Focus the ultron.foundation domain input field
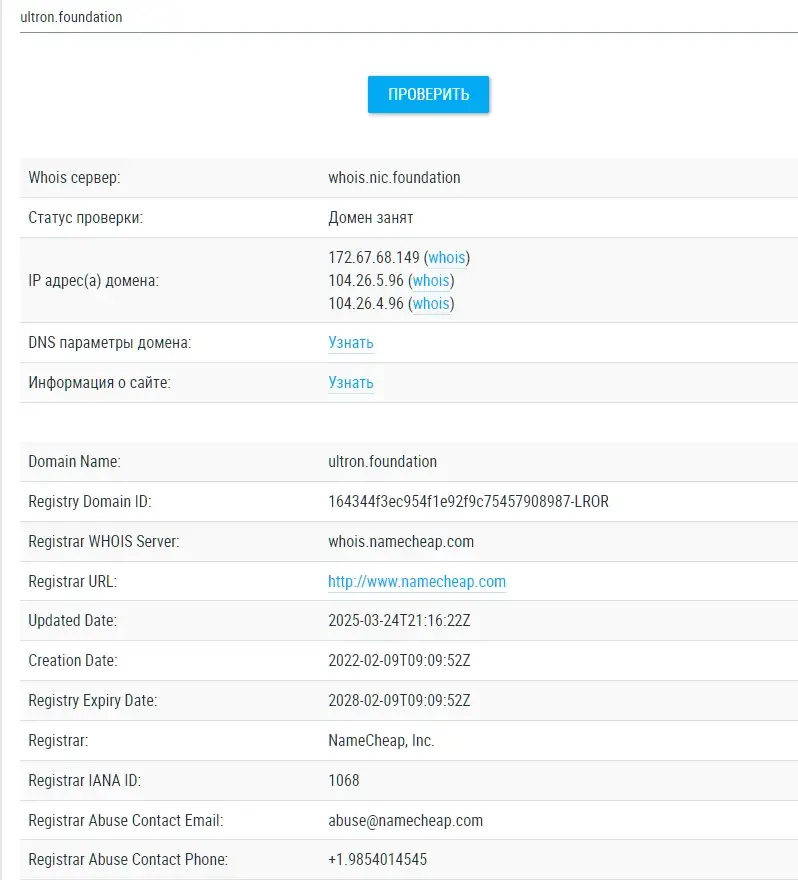798x880 pixels. [409, 17]
